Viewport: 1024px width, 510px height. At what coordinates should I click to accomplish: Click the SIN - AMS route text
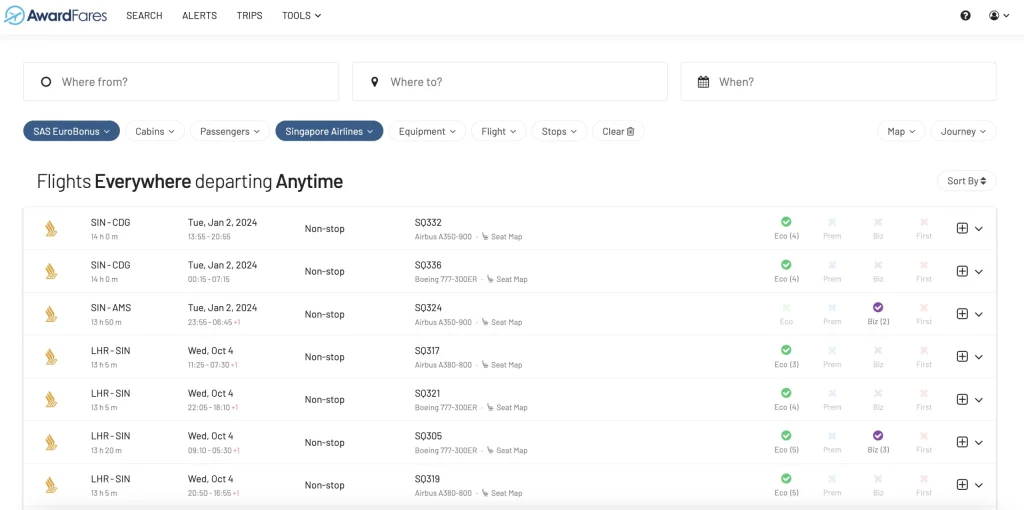click(x=111, y=308)
